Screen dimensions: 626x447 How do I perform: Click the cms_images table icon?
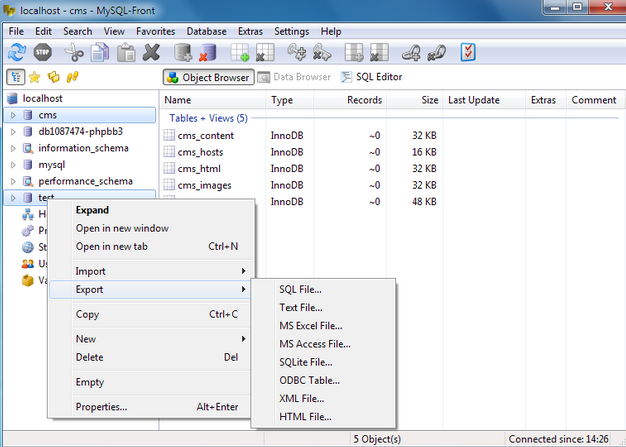169,185
